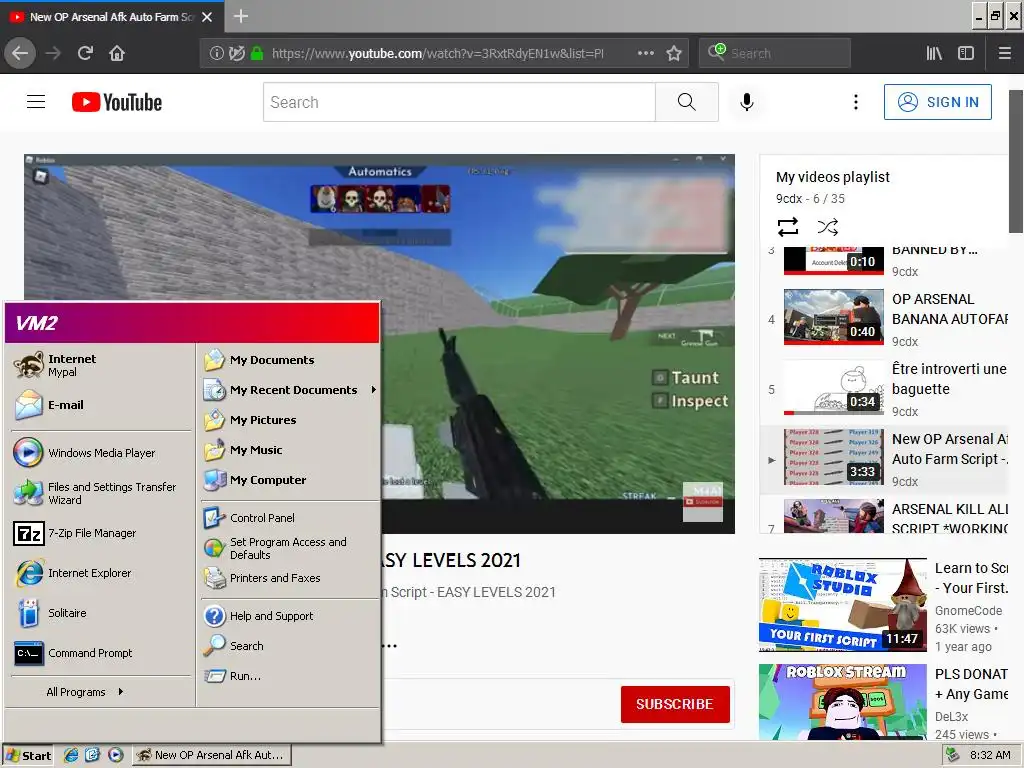Open page actions three-dot menu in address bar

pyautogui.click(x=645, y=53)
